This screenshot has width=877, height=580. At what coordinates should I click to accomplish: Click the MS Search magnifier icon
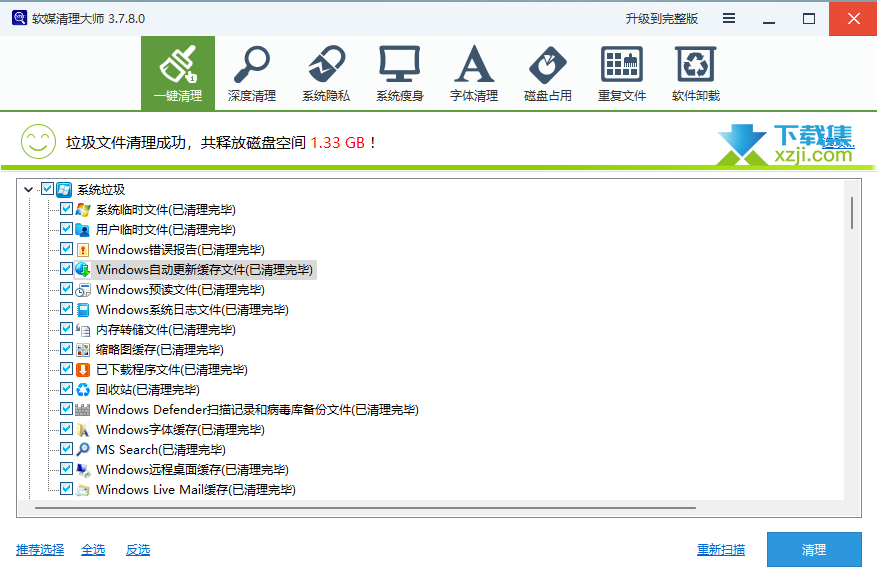tap(83, 450)
